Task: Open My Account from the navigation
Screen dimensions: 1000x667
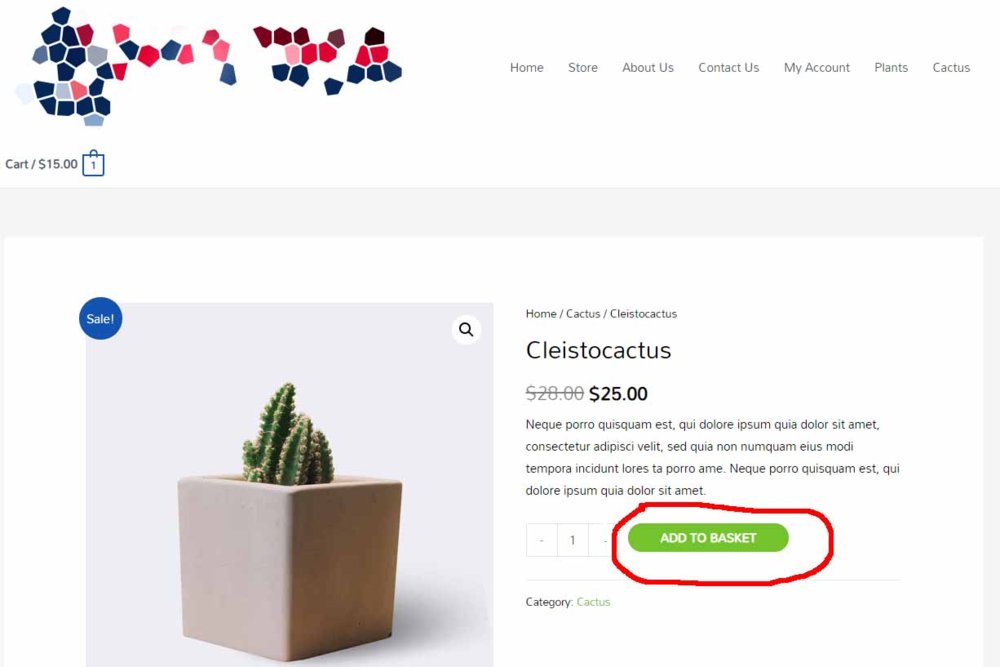Action: [817, 68]
